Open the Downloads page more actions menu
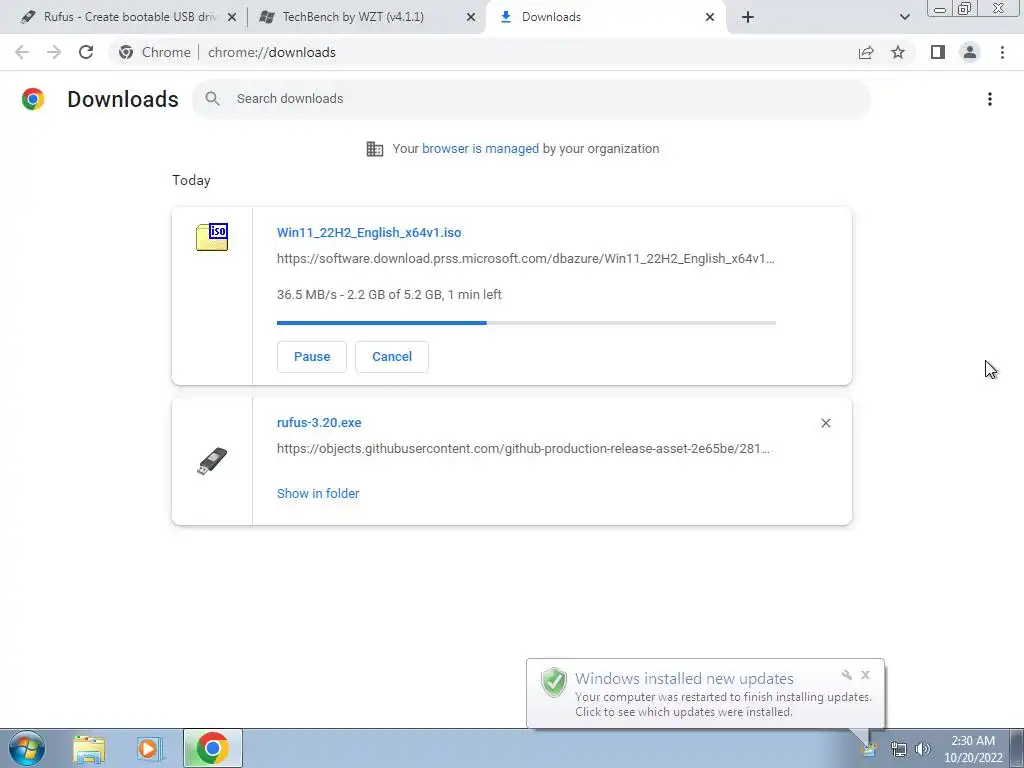This screenshot has width=1024, height=768. click(x=990, y=99)
